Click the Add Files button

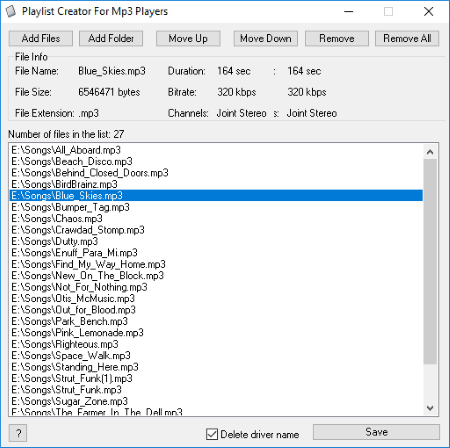click(x=41, y=39)
